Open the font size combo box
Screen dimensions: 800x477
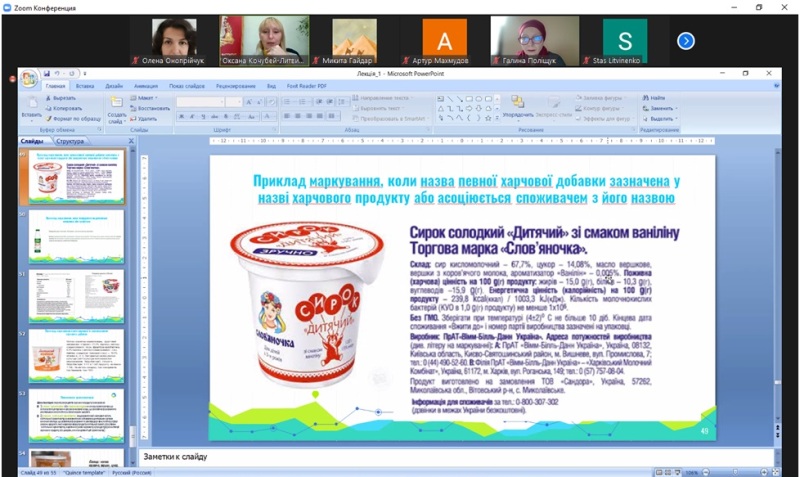[233, 102]
